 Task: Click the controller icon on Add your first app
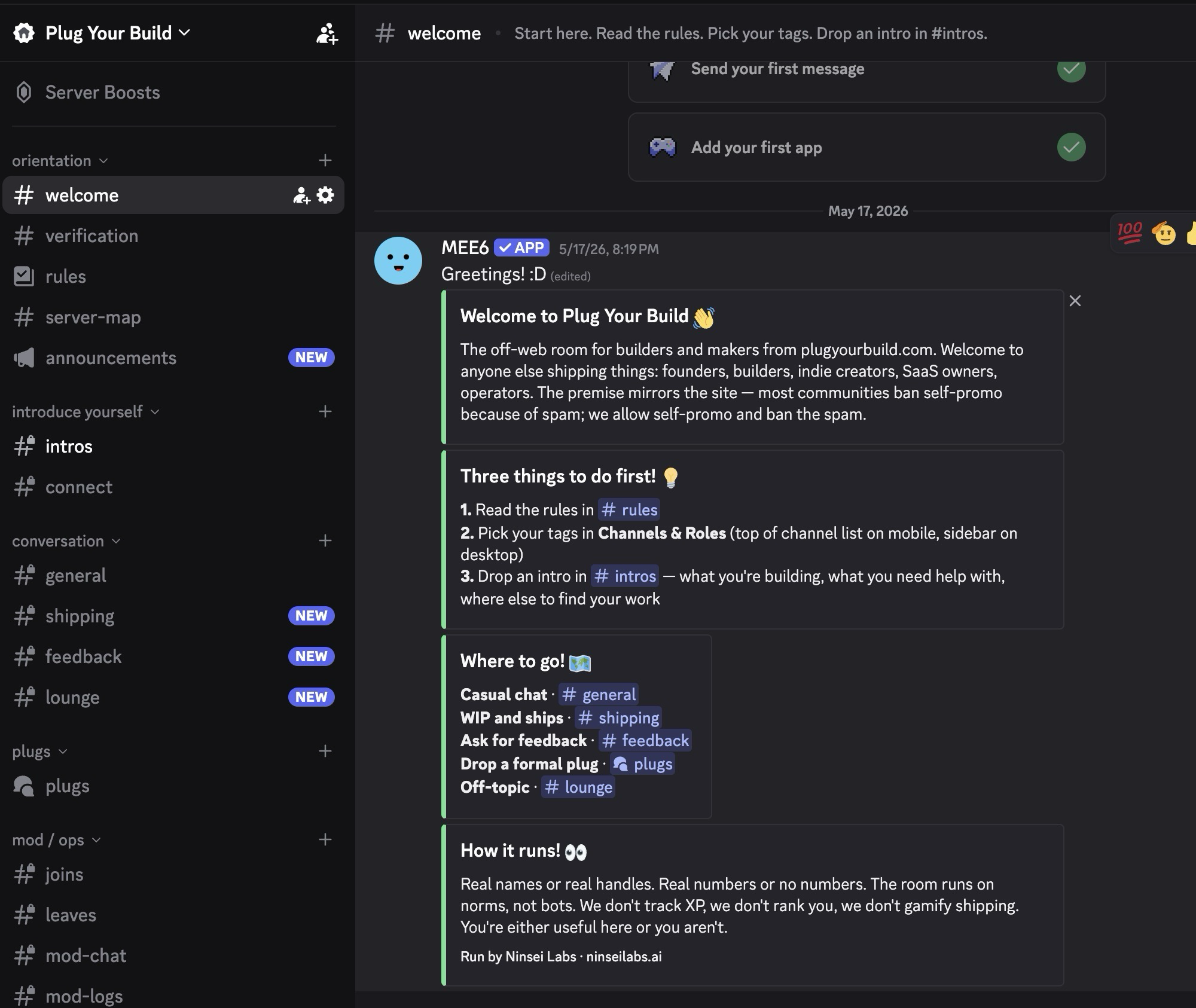(663, 147)
